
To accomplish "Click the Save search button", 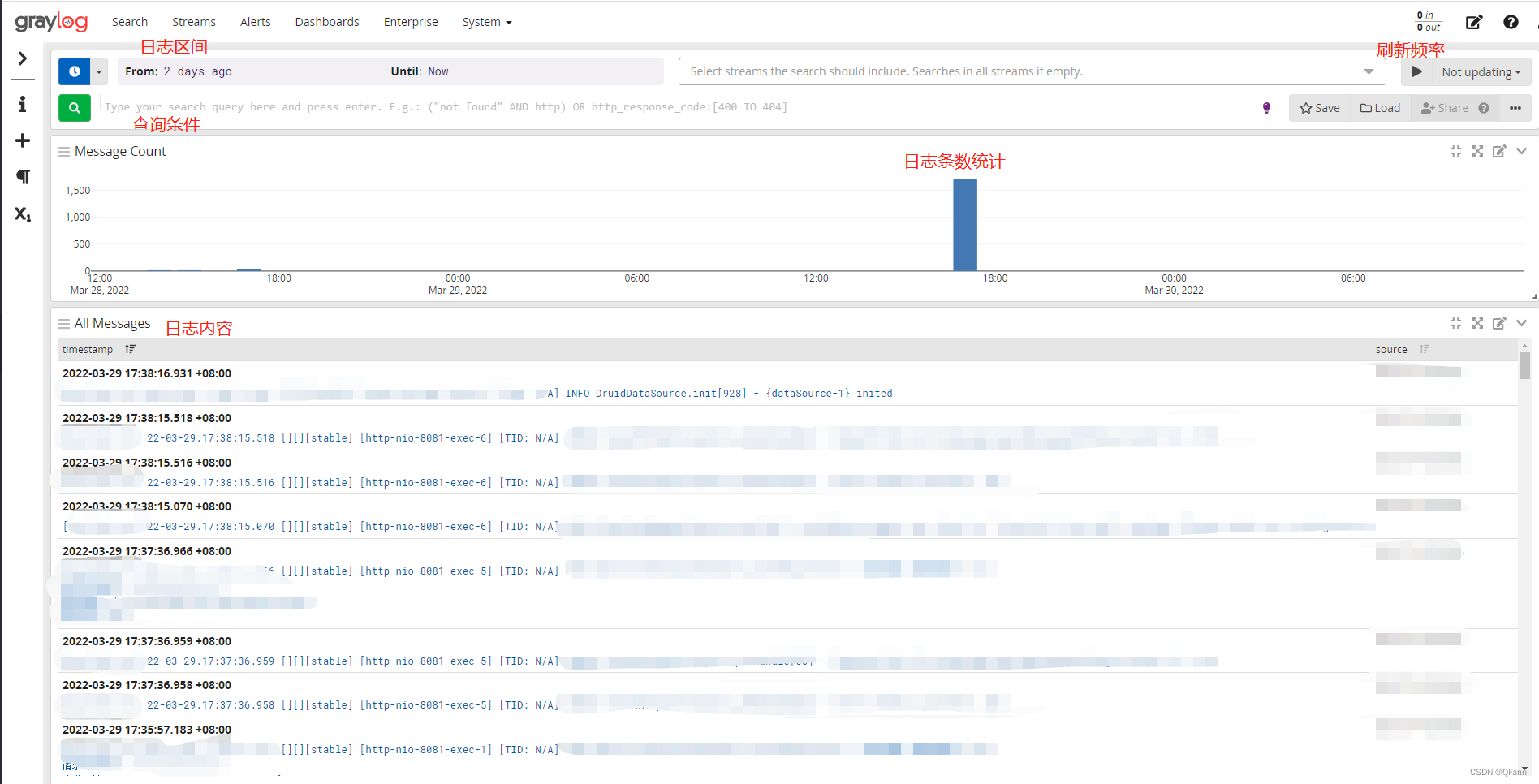I will coord(1319,107).
